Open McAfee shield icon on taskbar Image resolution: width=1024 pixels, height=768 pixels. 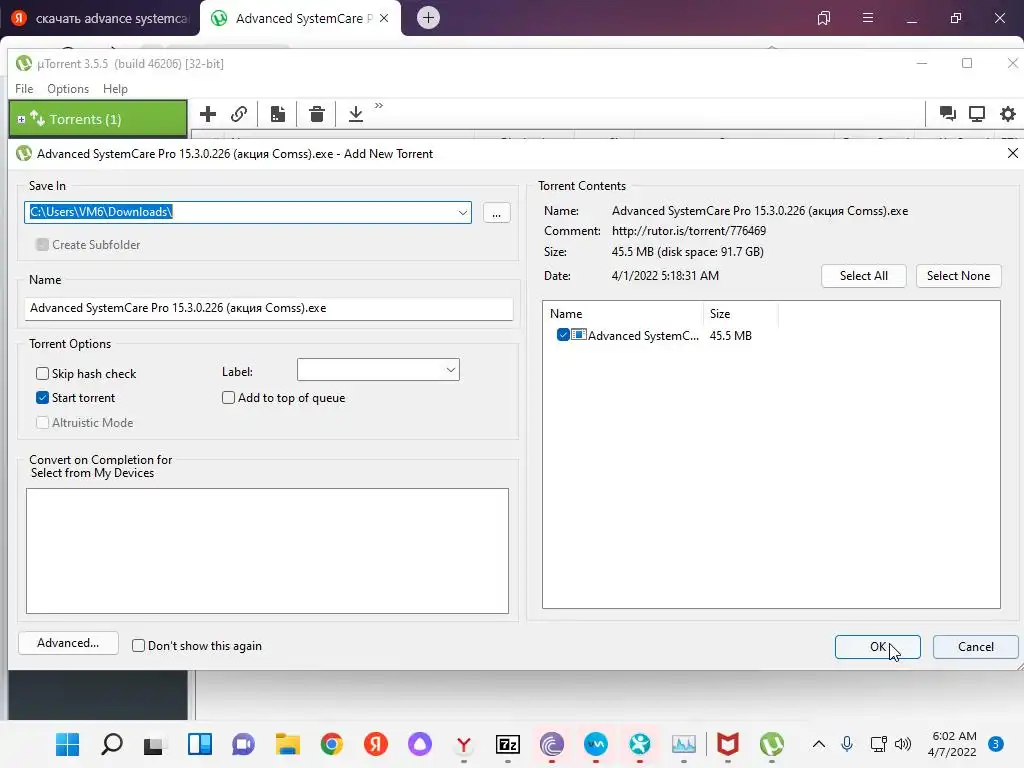(x=728, y=744)
